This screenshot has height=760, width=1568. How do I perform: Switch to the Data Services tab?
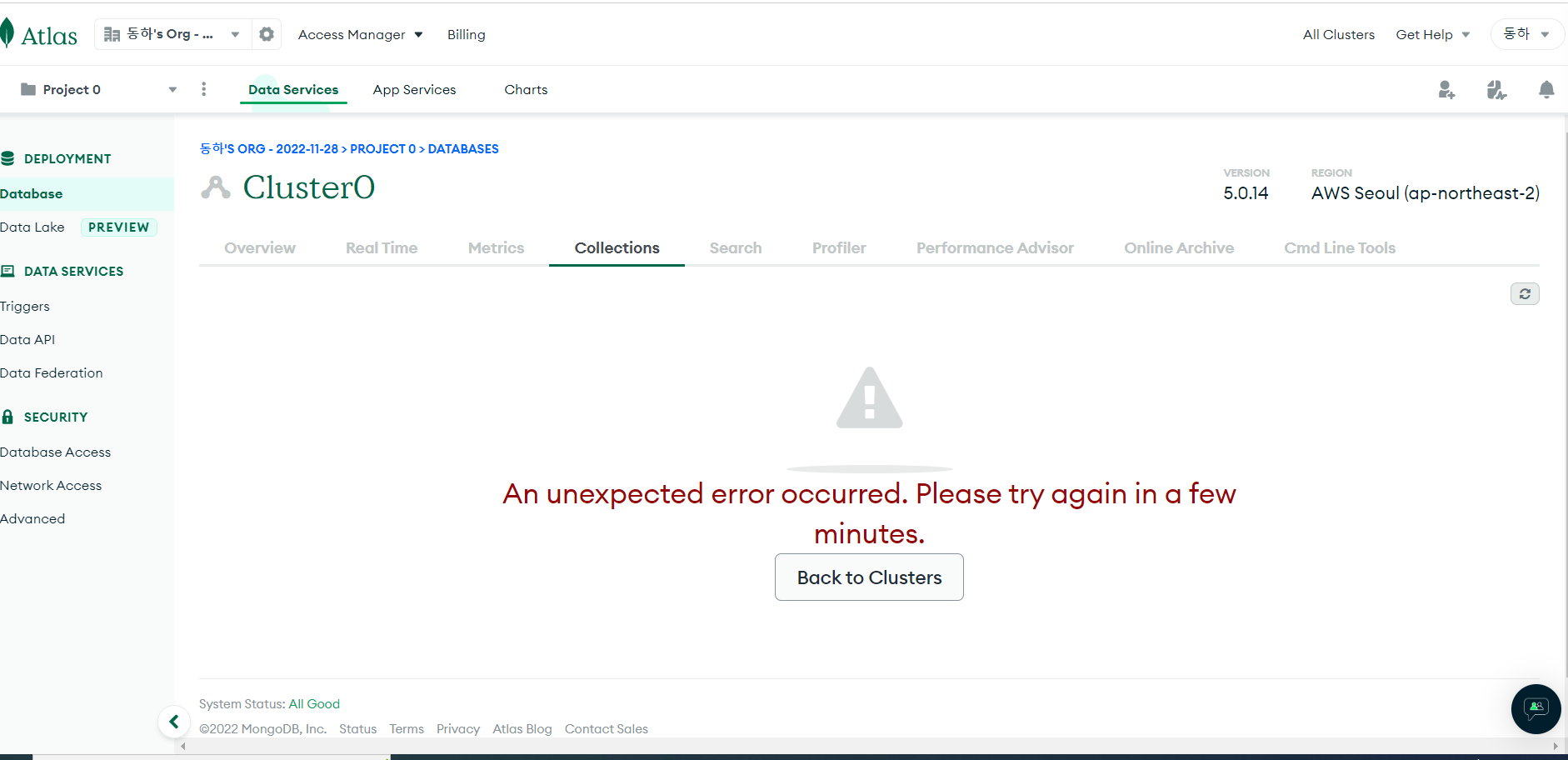[x=293, y=89]
